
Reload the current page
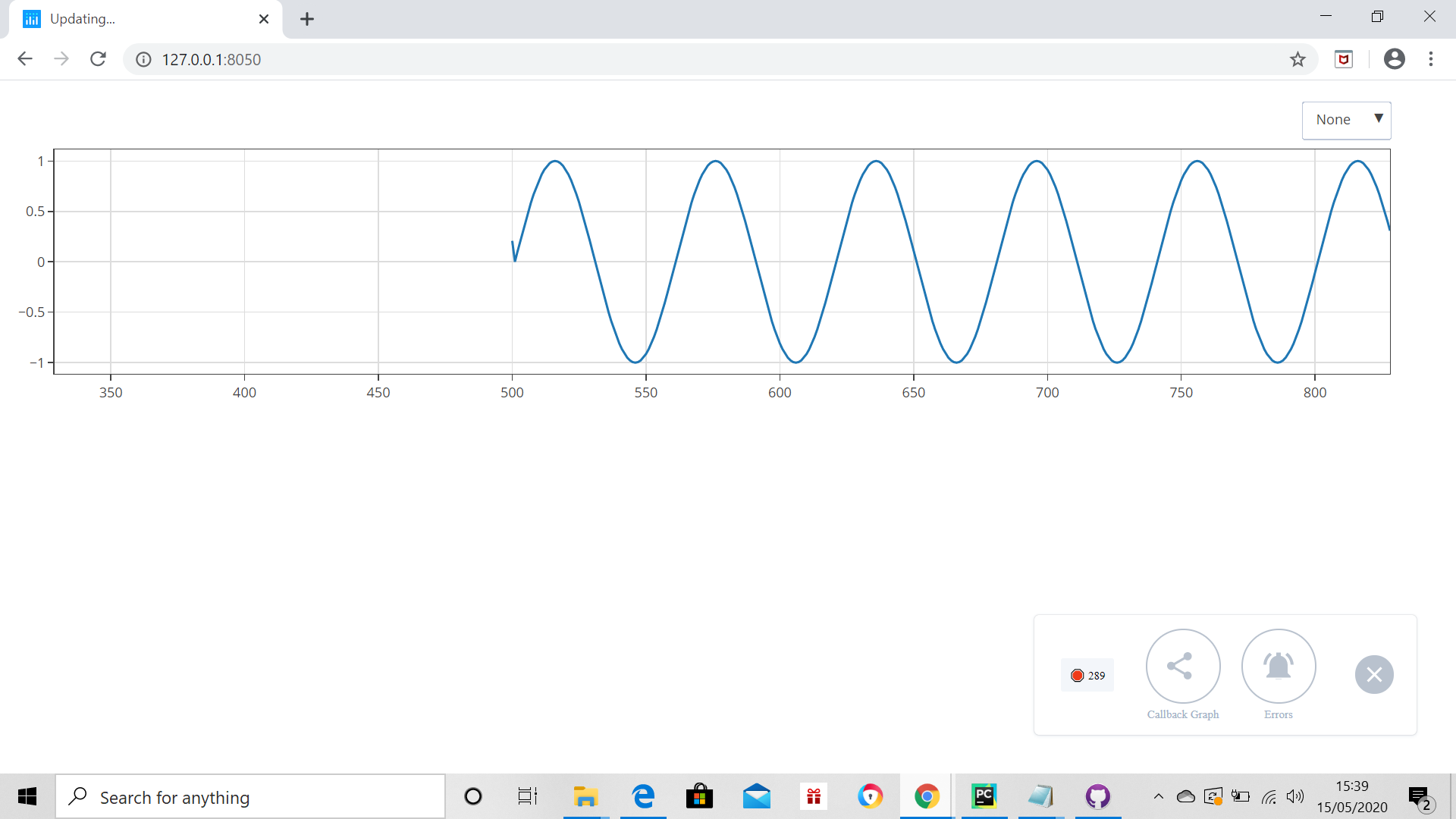point(98,59)
